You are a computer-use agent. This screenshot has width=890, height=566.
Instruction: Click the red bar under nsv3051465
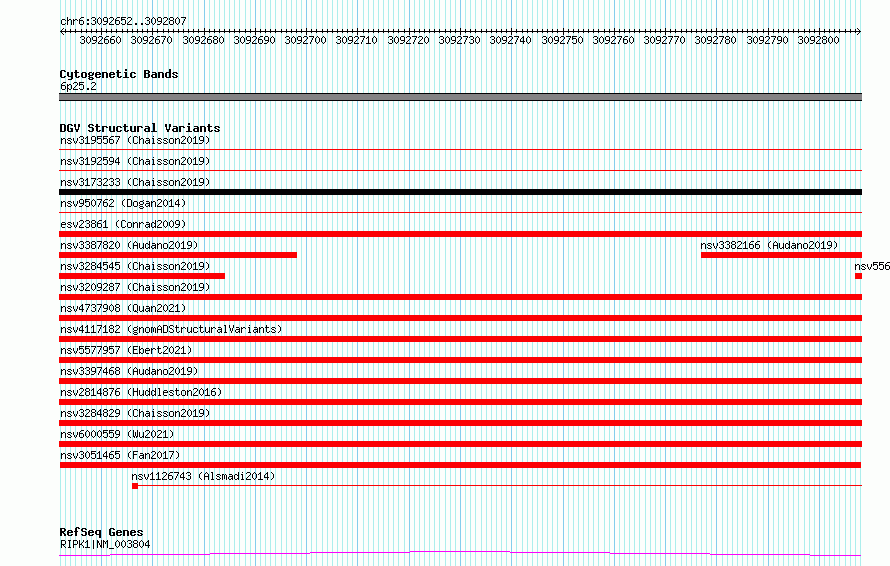point(460,465)
